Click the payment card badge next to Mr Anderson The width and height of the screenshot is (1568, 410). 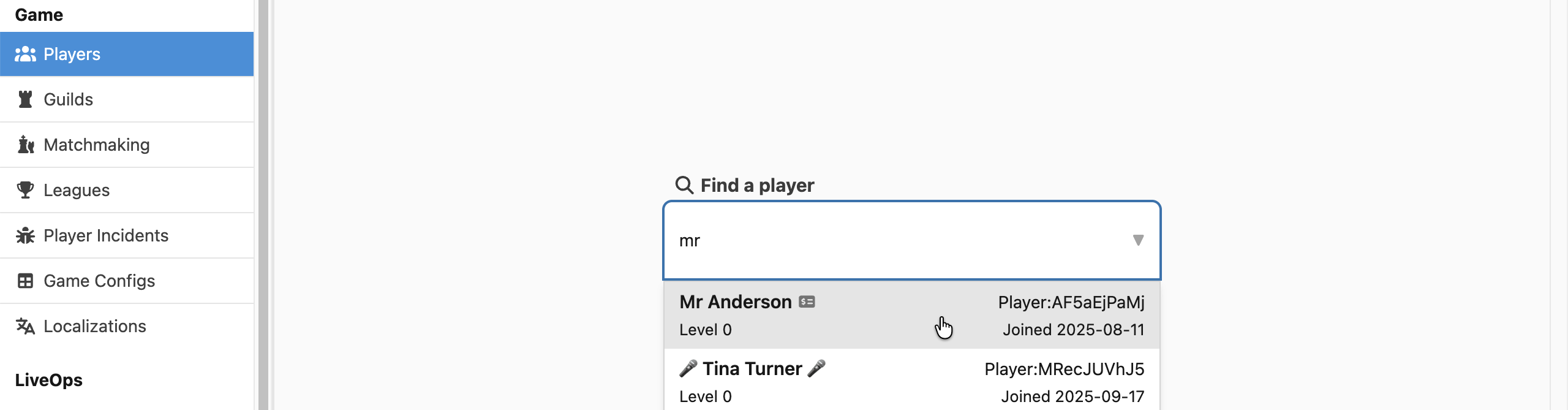coord(809,301)
